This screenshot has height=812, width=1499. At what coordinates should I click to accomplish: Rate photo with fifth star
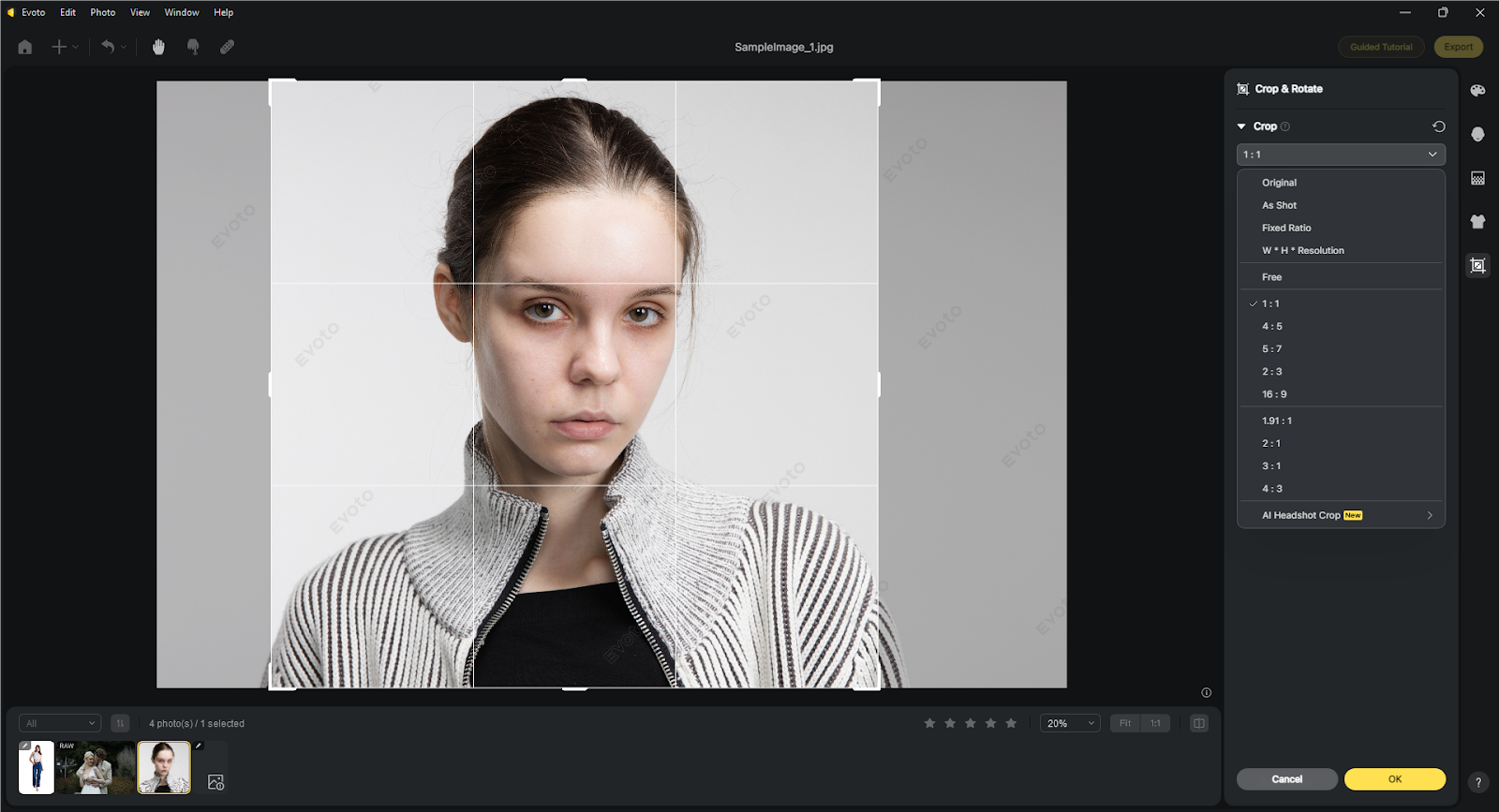1011,723
